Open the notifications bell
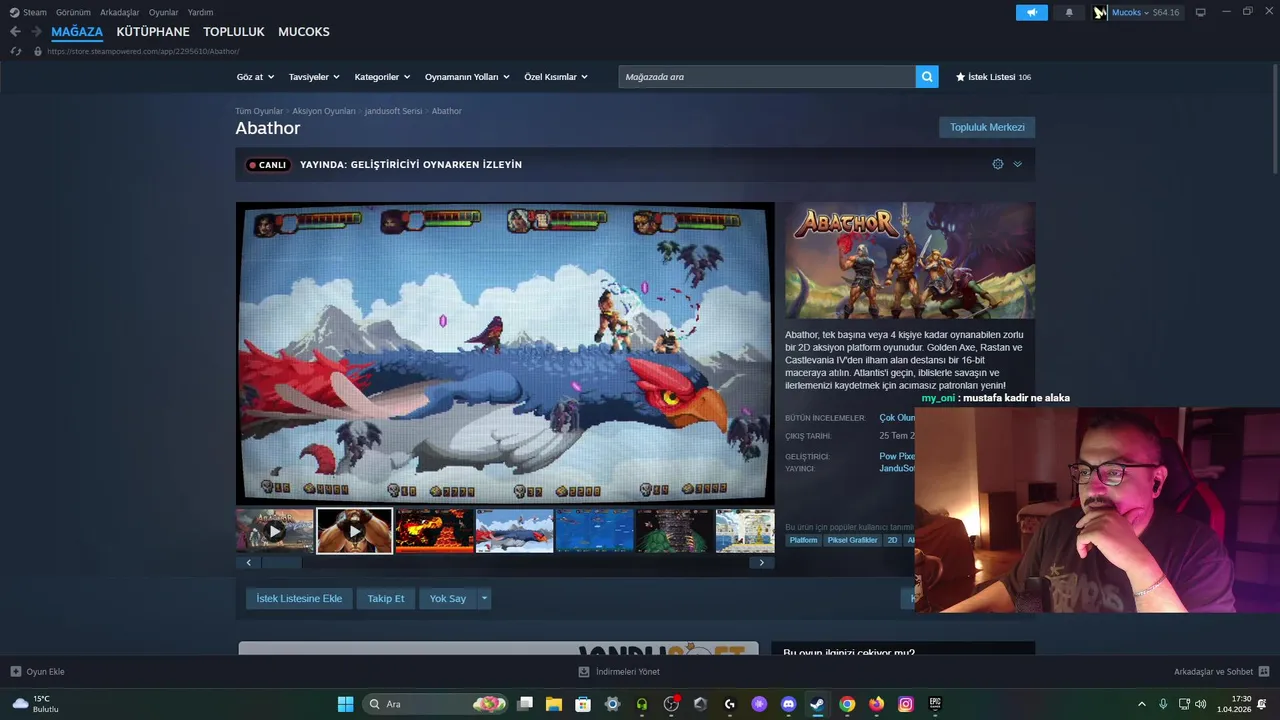 [1069, 12]
